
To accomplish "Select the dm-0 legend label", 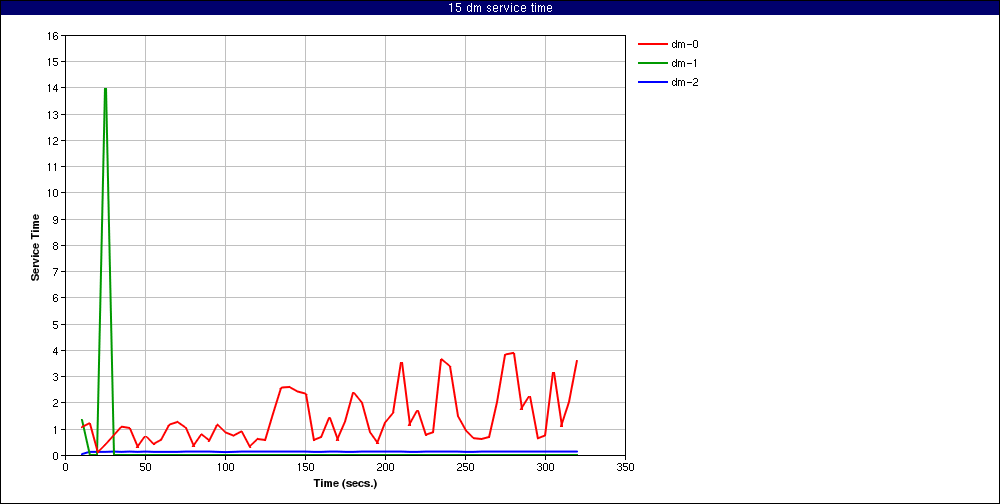I will click(685, 44).
